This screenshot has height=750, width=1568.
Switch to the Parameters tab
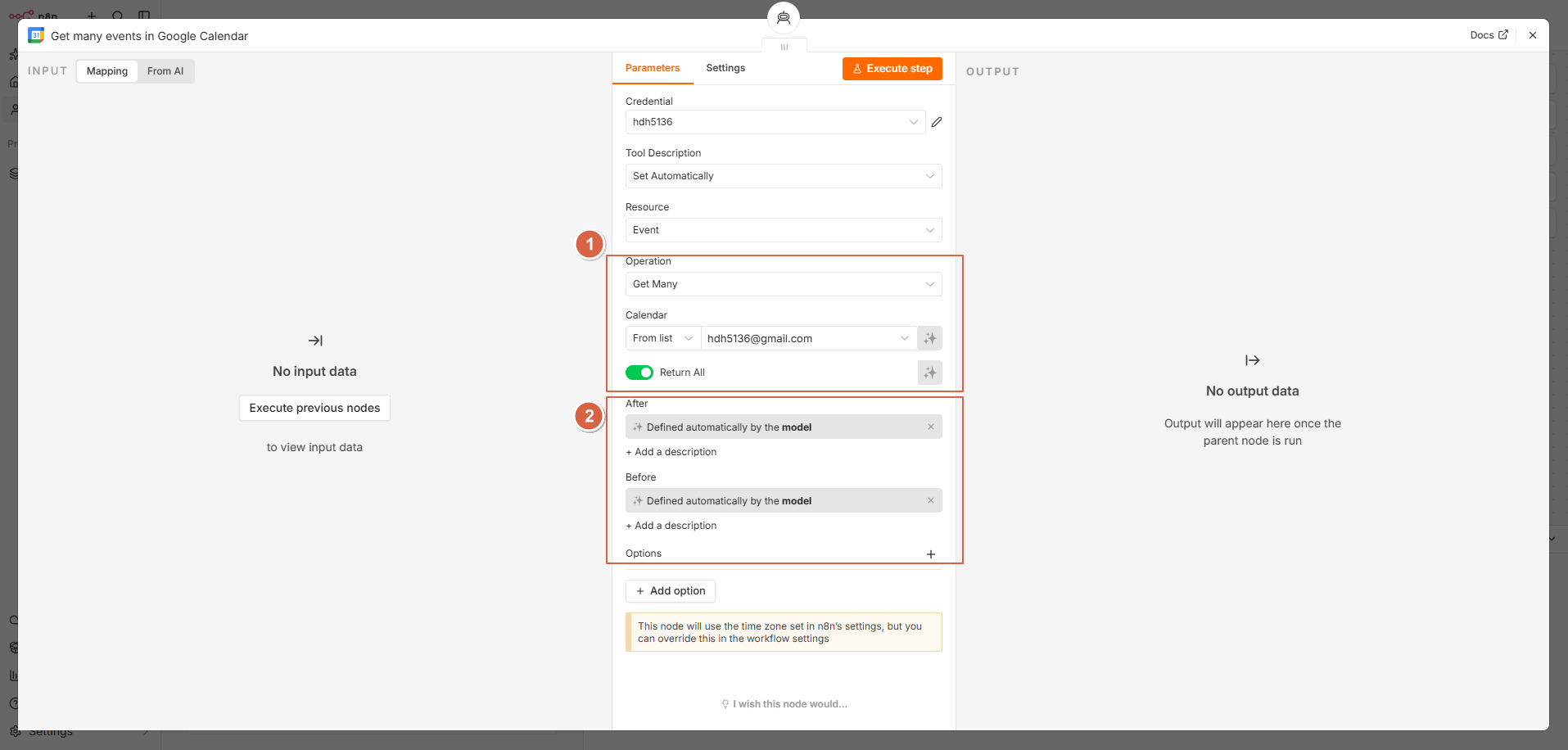click(653, 68)
